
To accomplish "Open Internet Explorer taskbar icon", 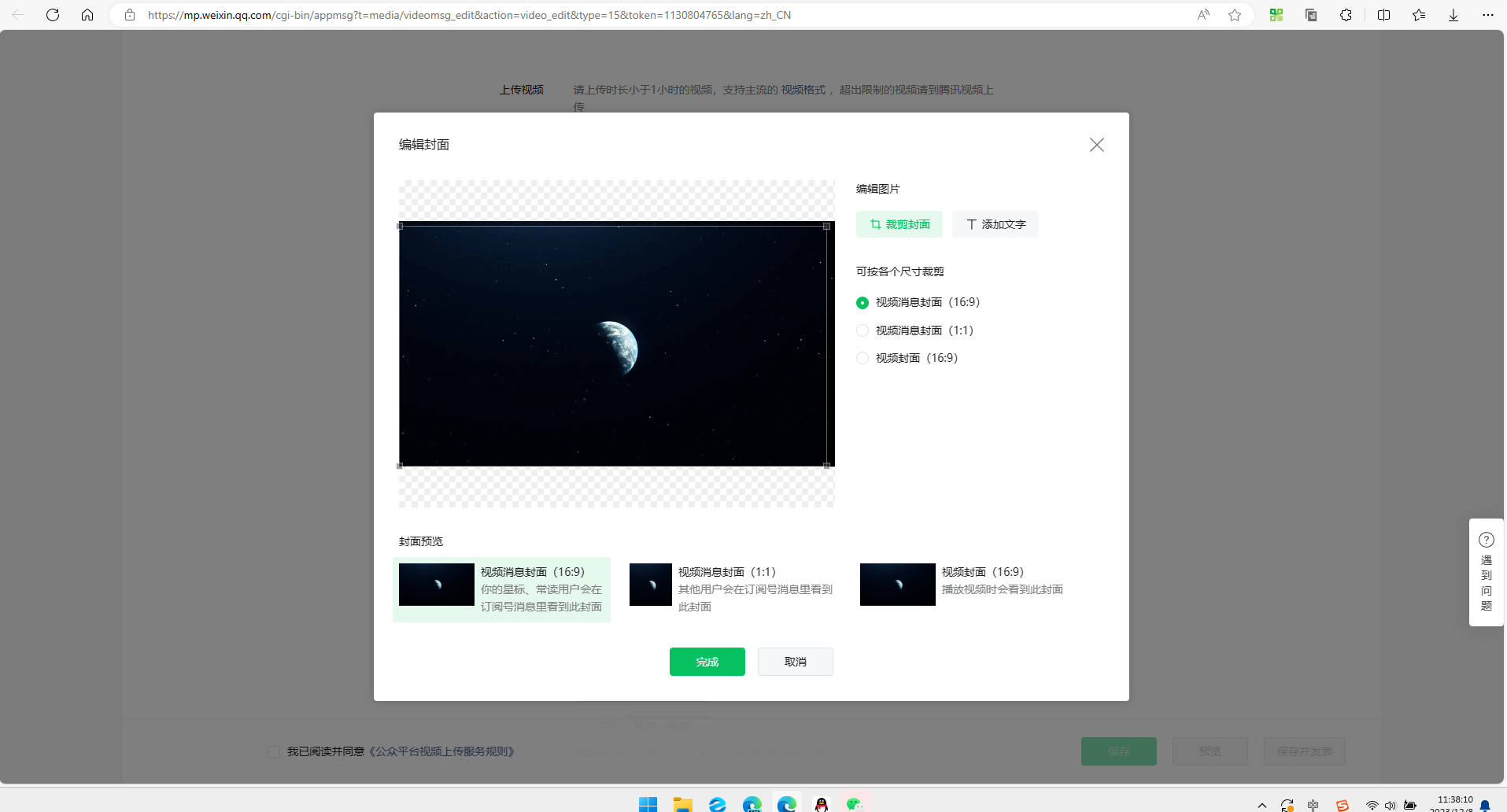I will (x=717, y=804).
